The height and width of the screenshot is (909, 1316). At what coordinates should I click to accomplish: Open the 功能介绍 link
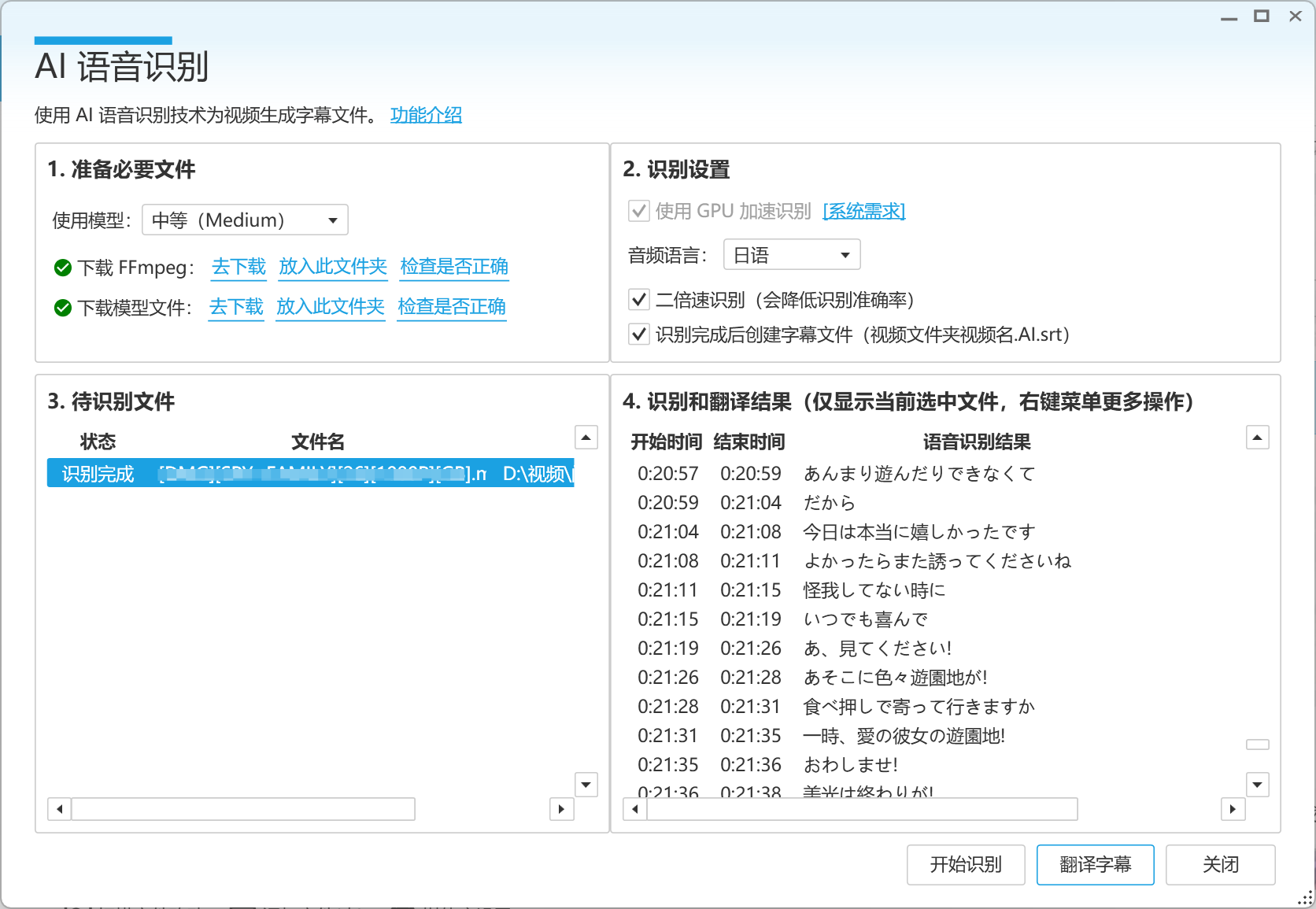(426, 115)
